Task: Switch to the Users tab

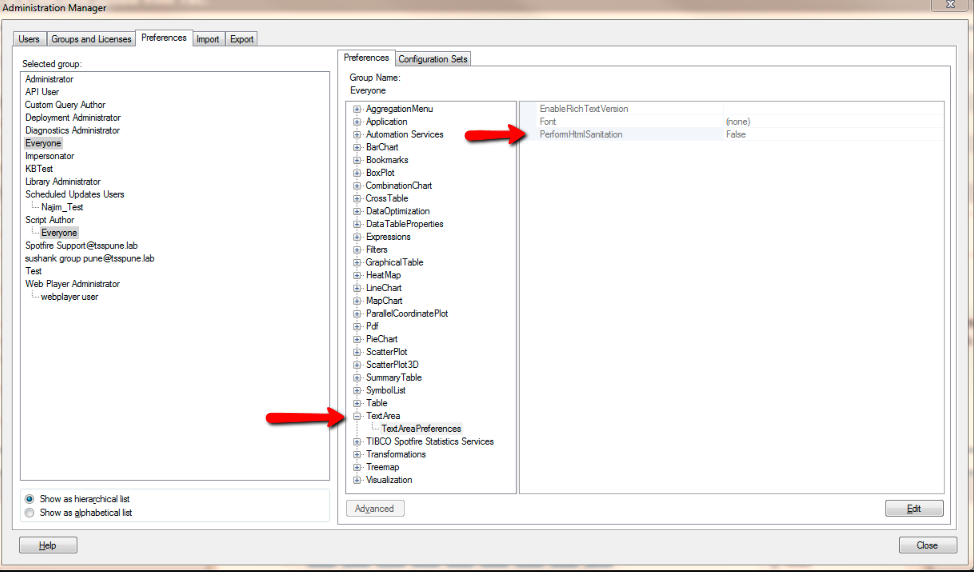Action: click(x=29, y=39)
